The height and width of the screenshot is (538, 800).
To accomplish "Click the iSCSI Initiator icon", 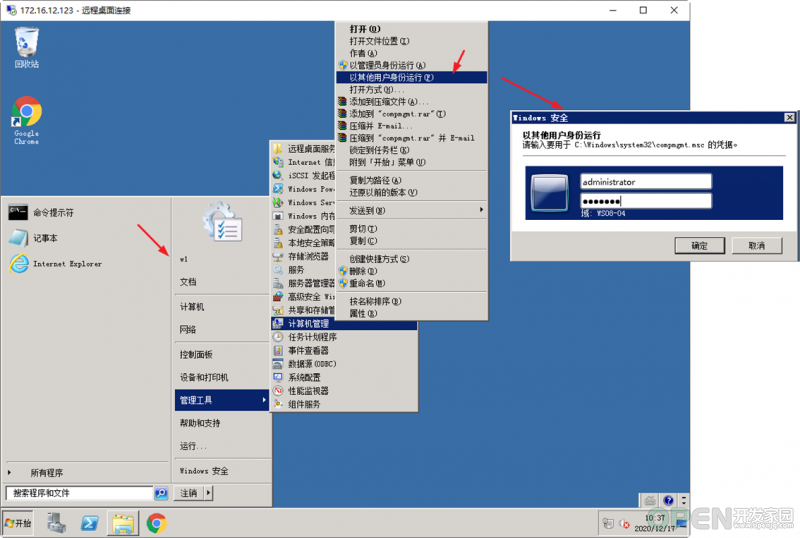I will pos(278,175).
